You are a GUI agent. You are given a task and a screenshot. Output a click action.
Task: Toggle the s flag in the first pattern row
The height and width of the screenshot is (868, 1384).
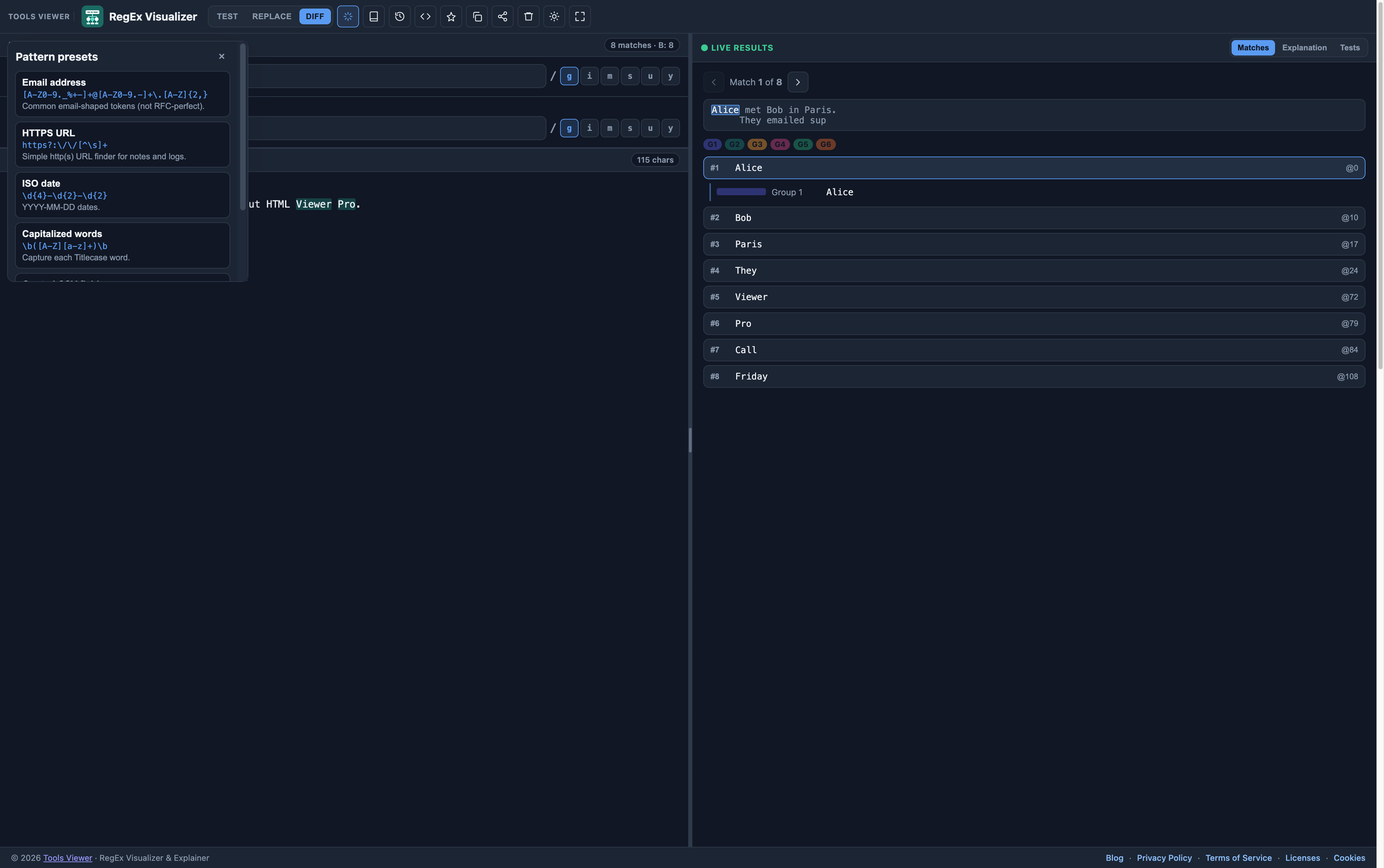(x=630, y=76)
